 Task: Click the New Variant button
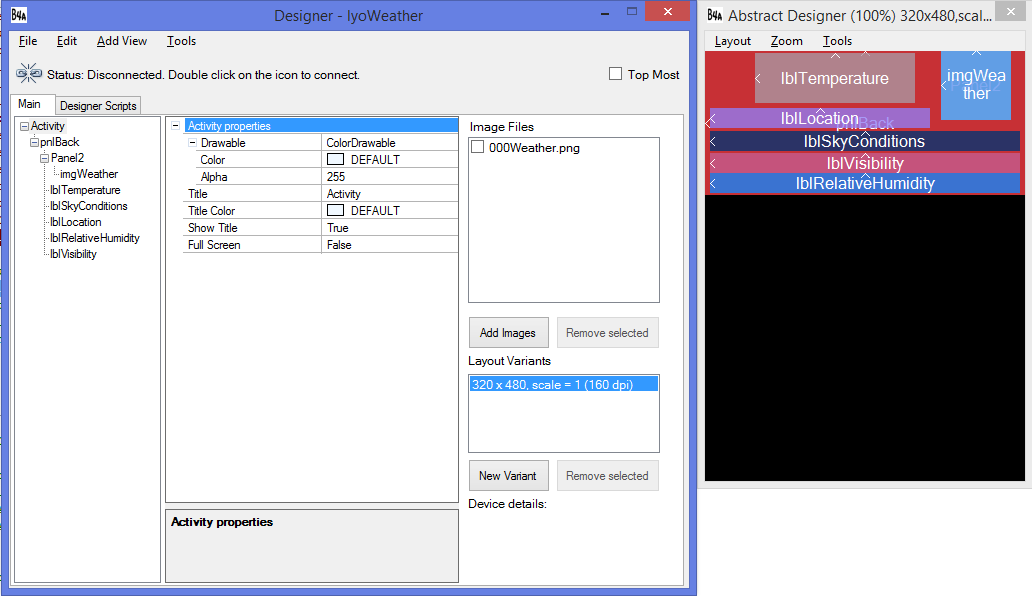click(507, 476)
